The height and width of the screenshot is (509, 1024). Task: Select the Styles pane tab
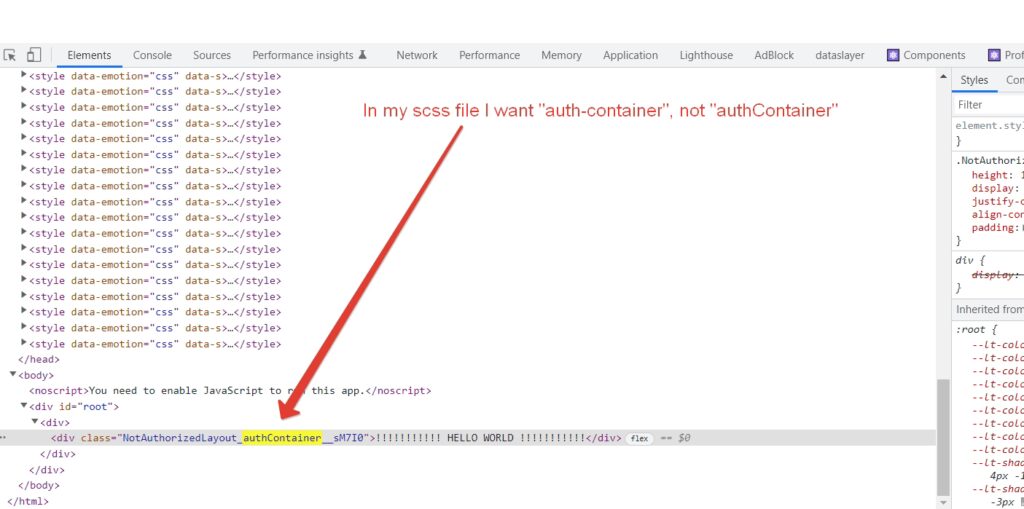click(x=973, y=80)
